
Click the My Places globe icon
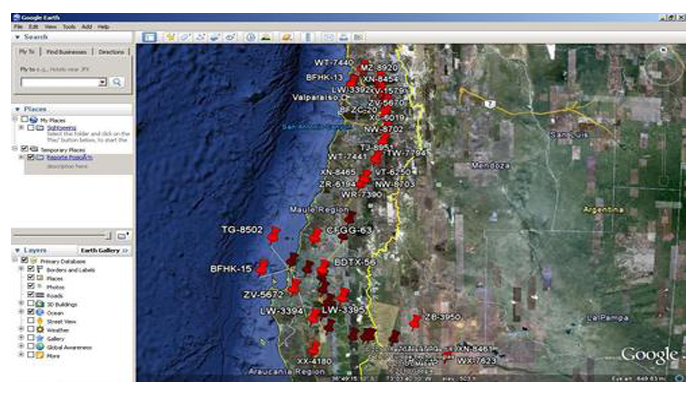click(33, 120)
